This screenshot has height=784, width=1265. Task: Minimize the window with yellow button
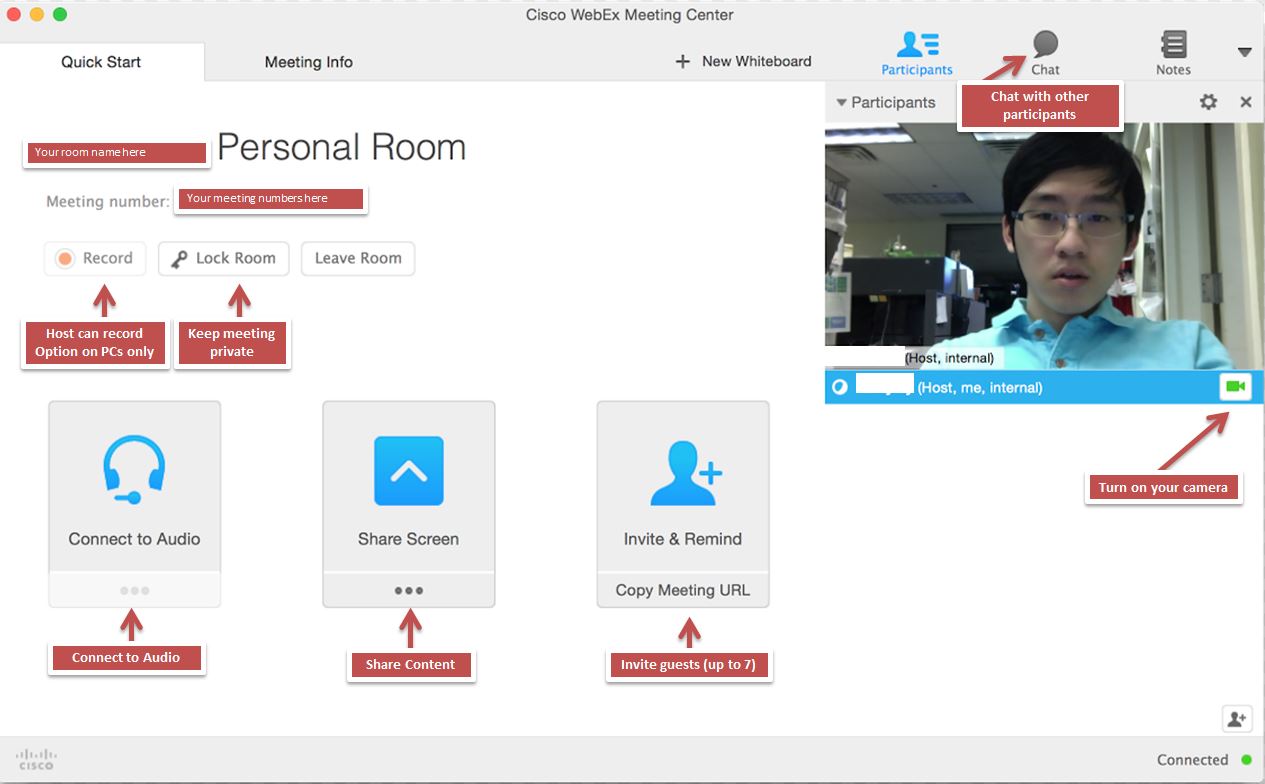pos(37,14)
